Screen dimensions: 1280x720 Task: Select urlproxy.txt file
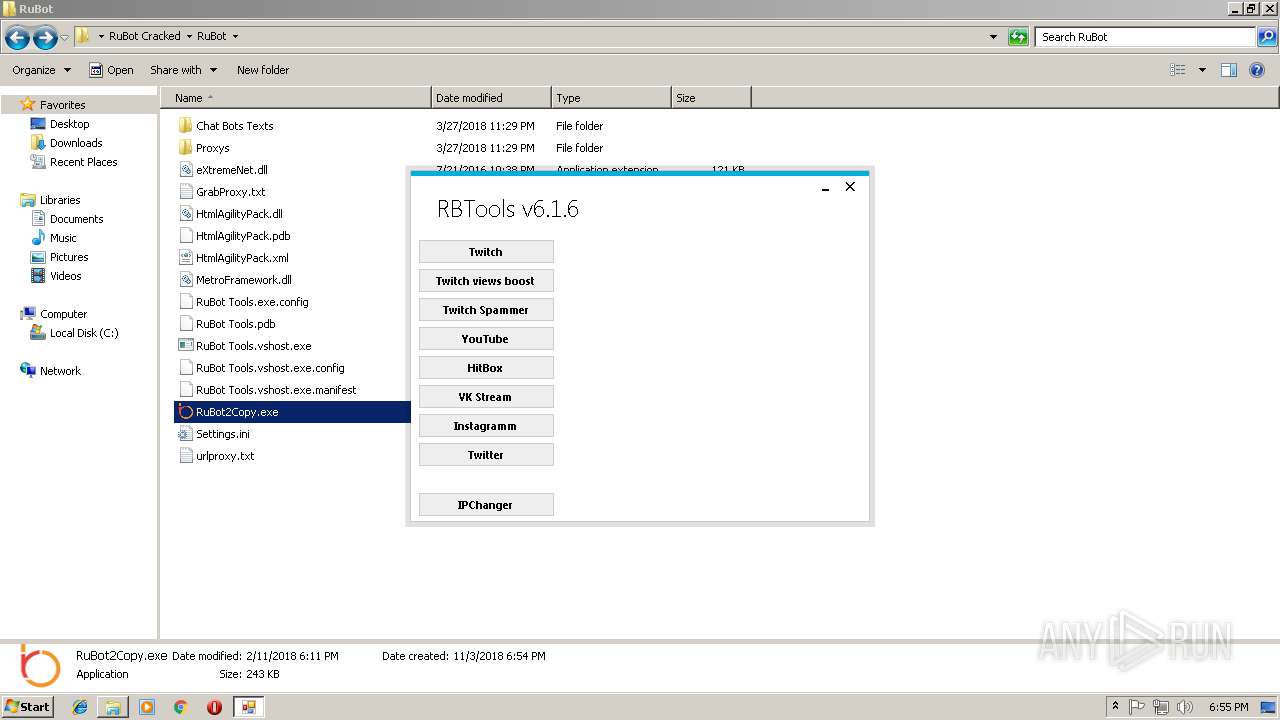(225, 456)
